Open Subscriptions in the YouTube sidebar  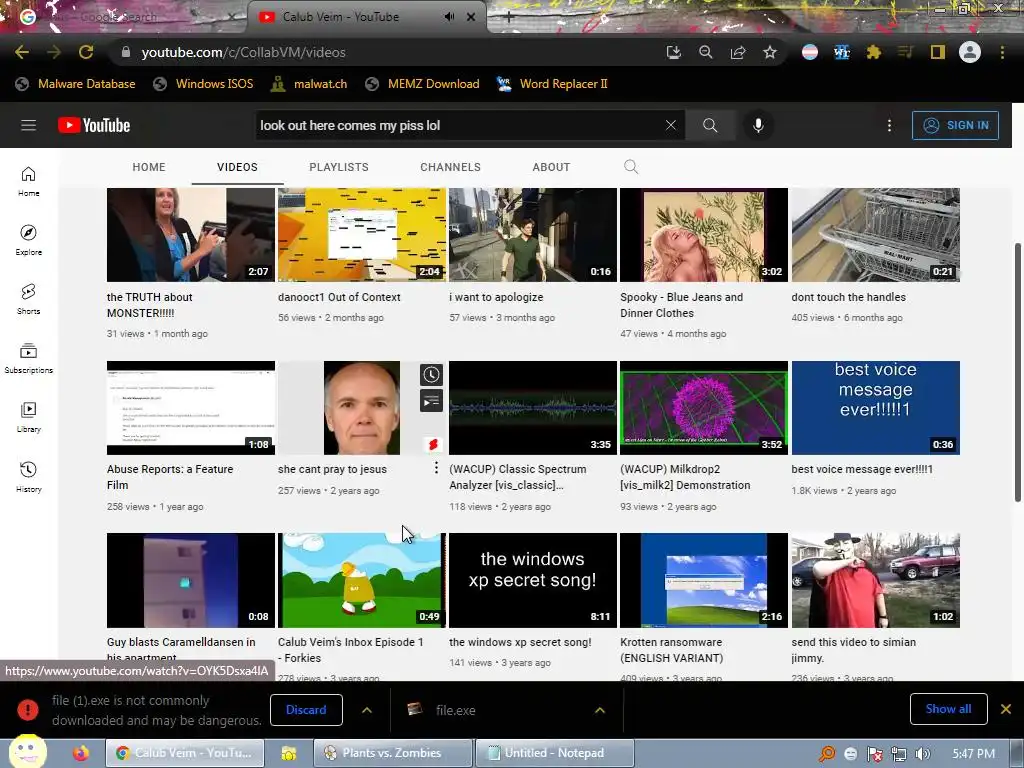coord(28,358)
